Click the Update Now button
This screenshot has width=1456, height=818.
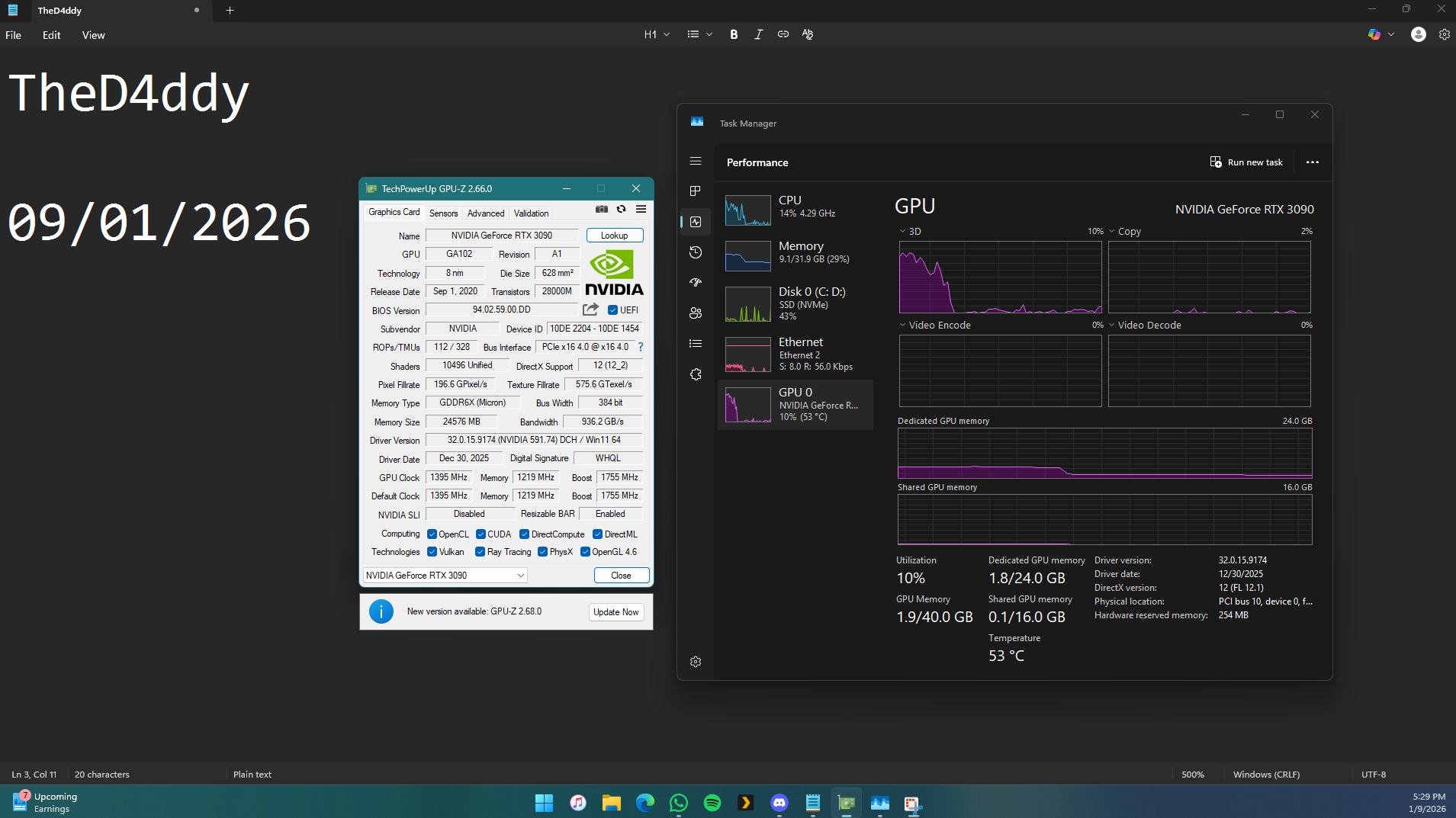(x=616, y=612)
